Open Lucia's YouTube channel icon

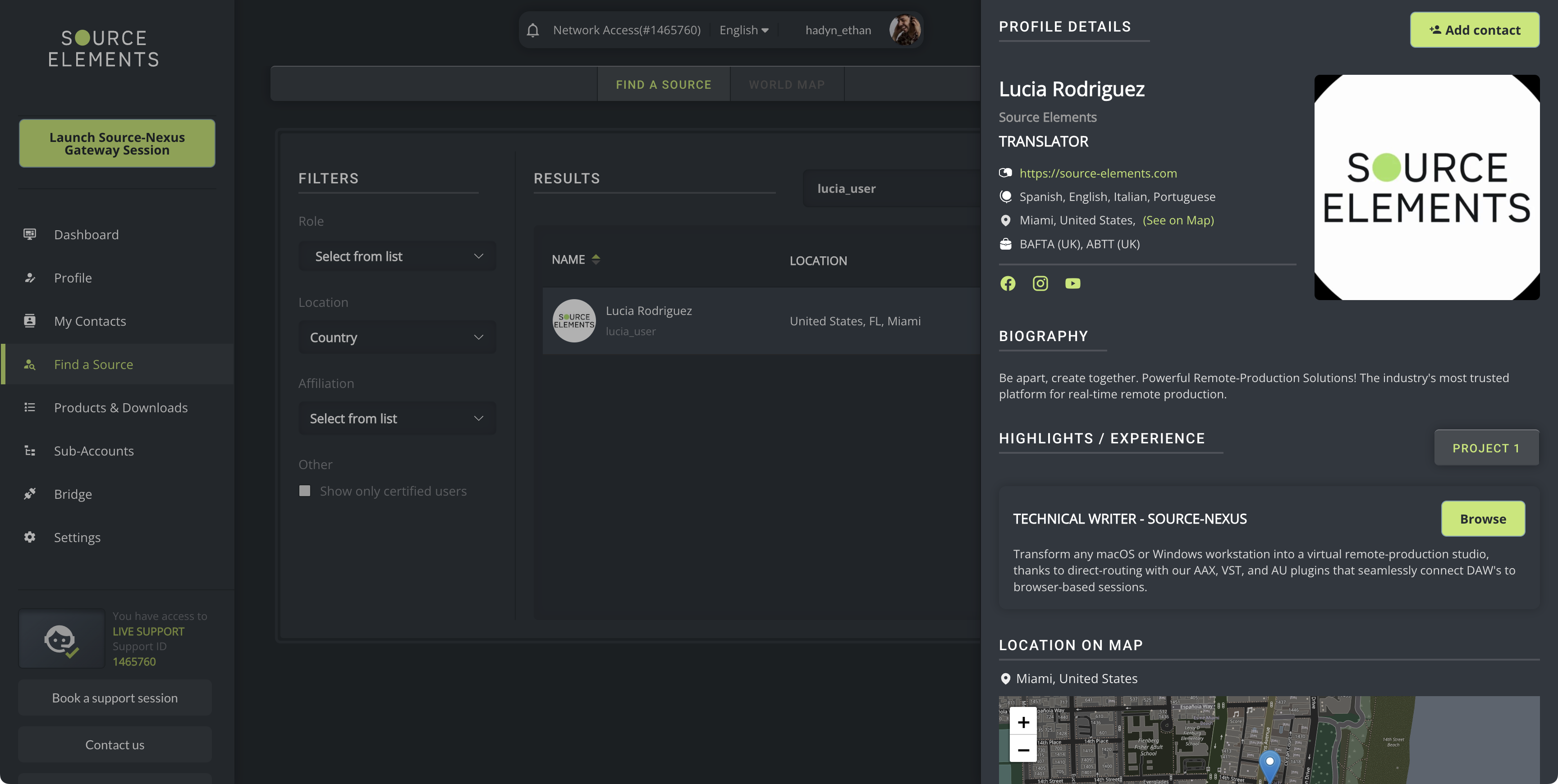pos(1072,283)
